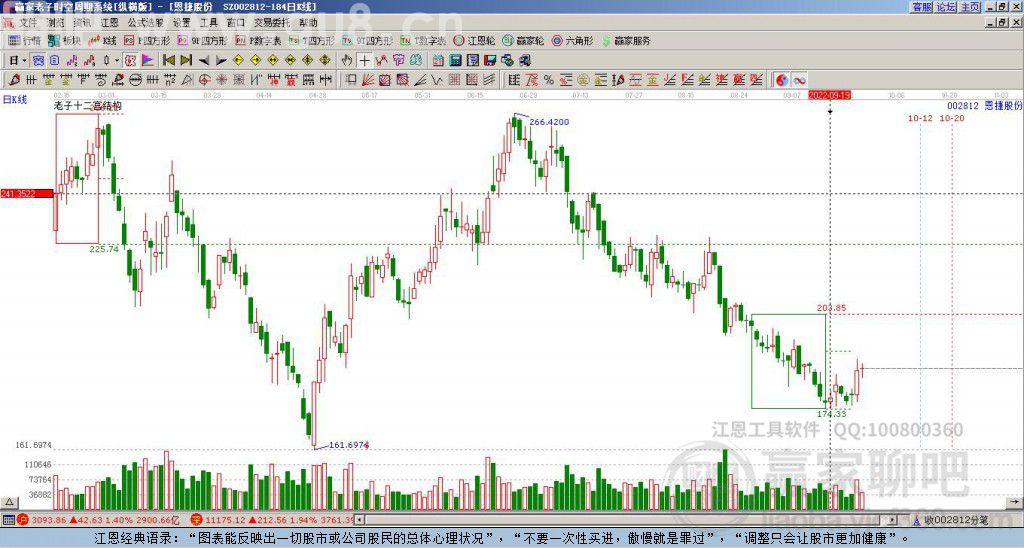Open the 论坛 forum link
The height and width of the screenshot is (548, 1024).
pos(946,7)
